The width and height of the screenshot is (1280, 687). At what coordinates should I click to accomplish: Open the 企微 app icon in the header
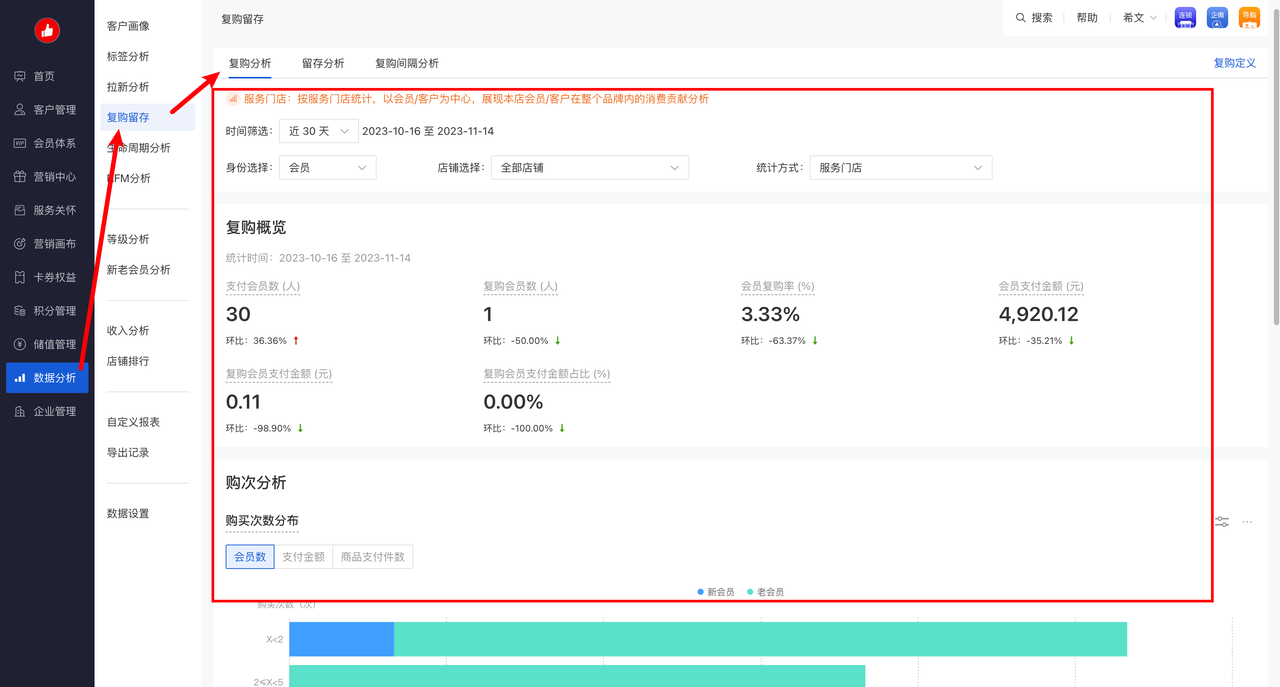1217,17
